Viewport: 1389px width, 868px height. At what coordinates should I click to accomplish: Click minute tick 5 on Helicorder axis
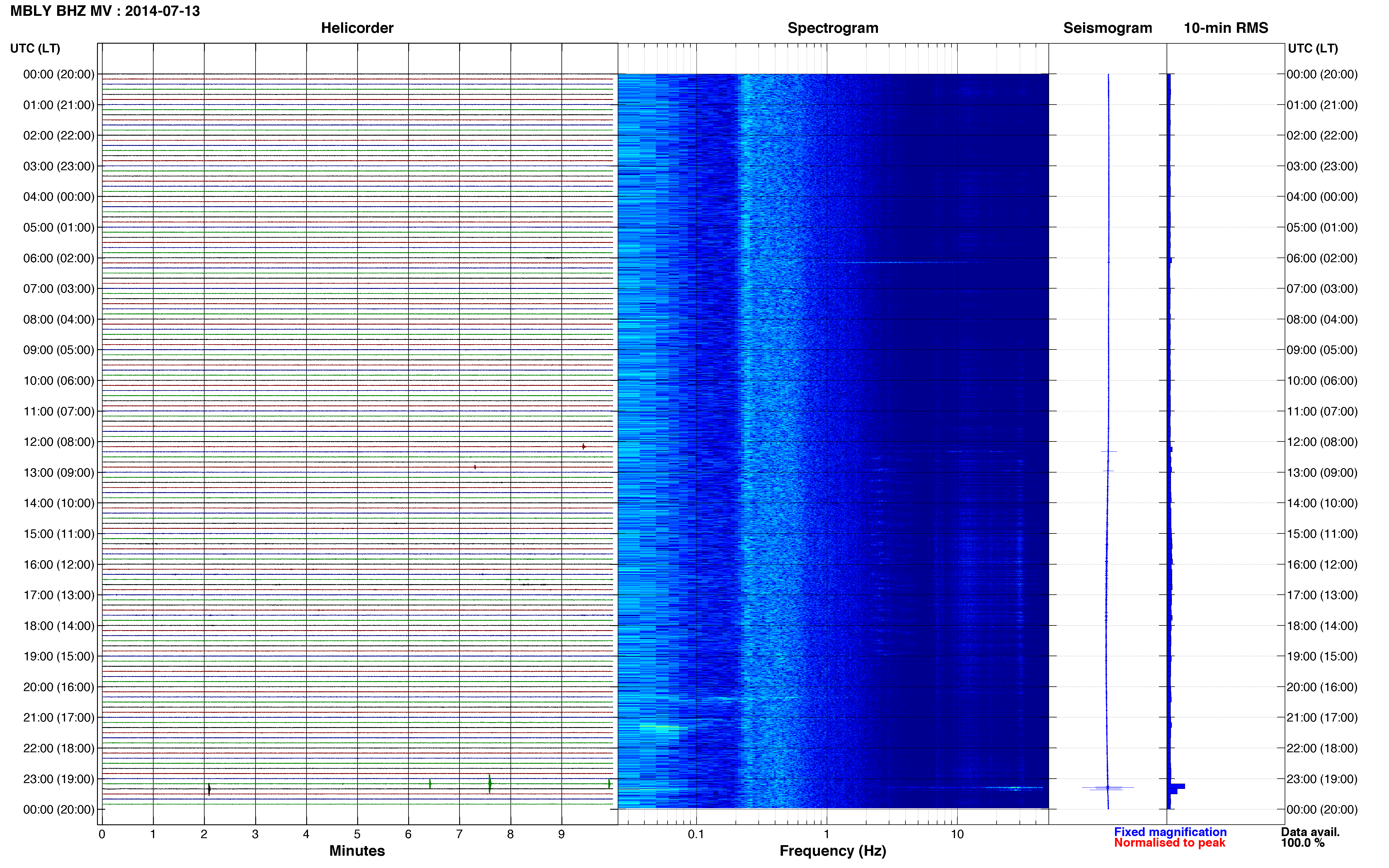(357, 834)
